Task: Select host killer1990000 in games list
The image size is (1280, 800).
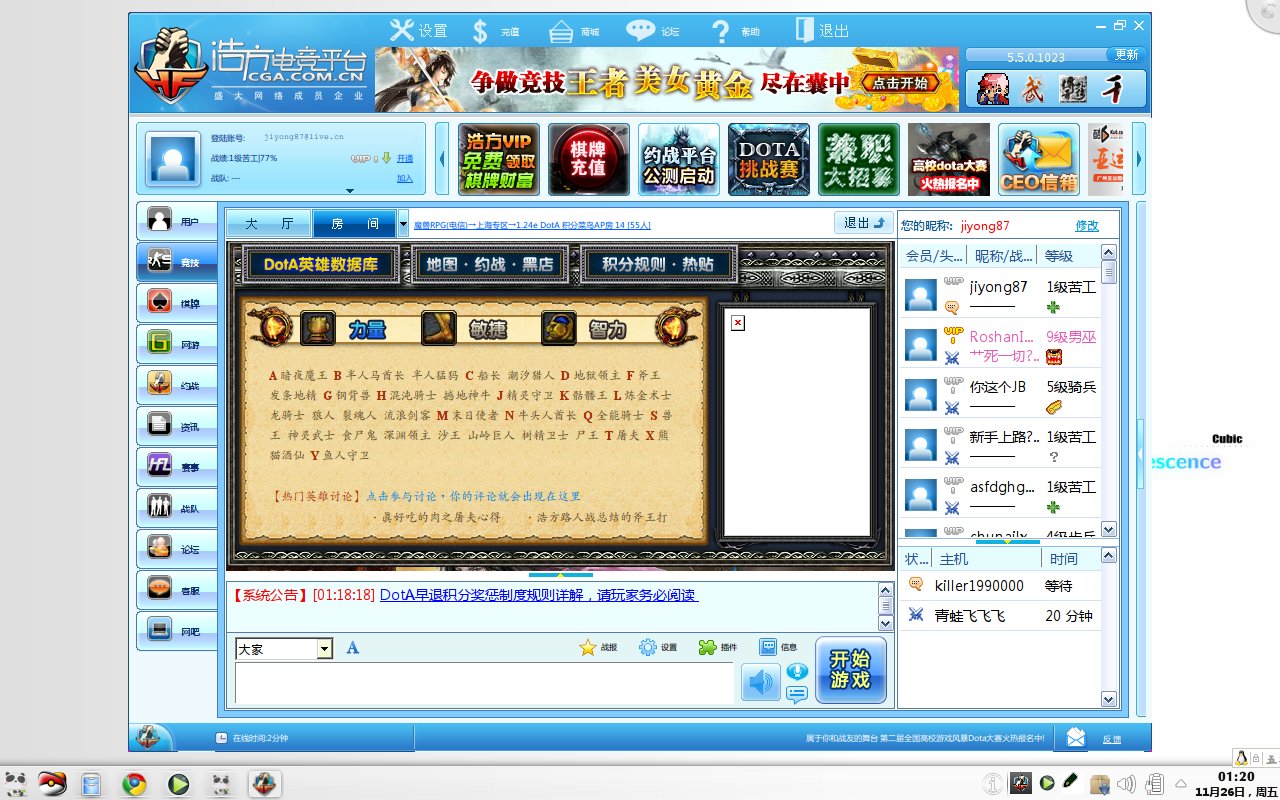Action: tap(1000, 585)
